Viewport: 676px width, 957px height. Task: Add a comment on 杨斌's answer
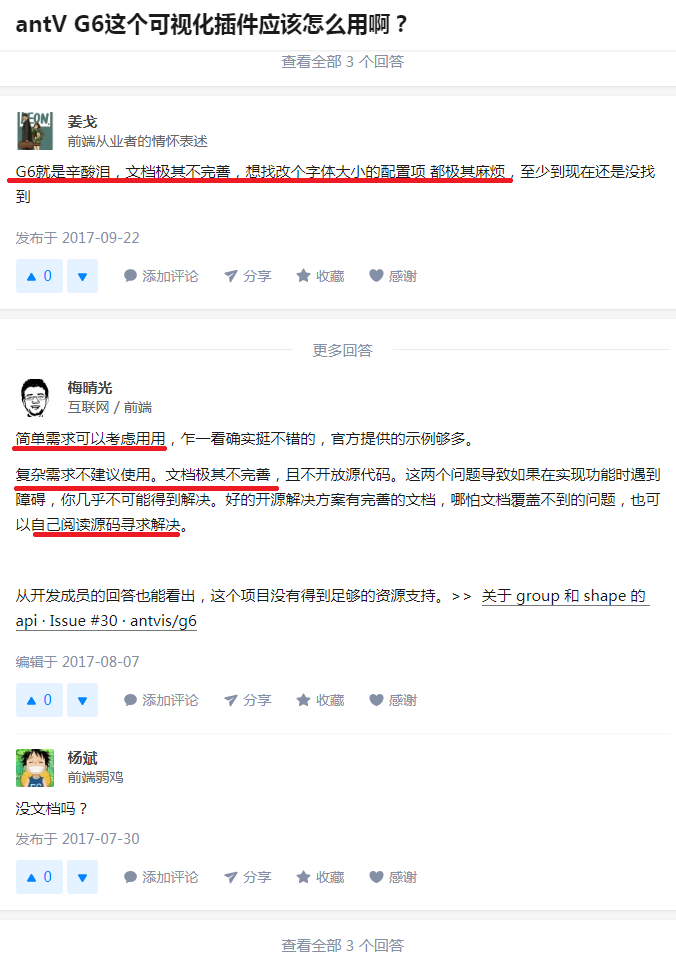point(161,877)
